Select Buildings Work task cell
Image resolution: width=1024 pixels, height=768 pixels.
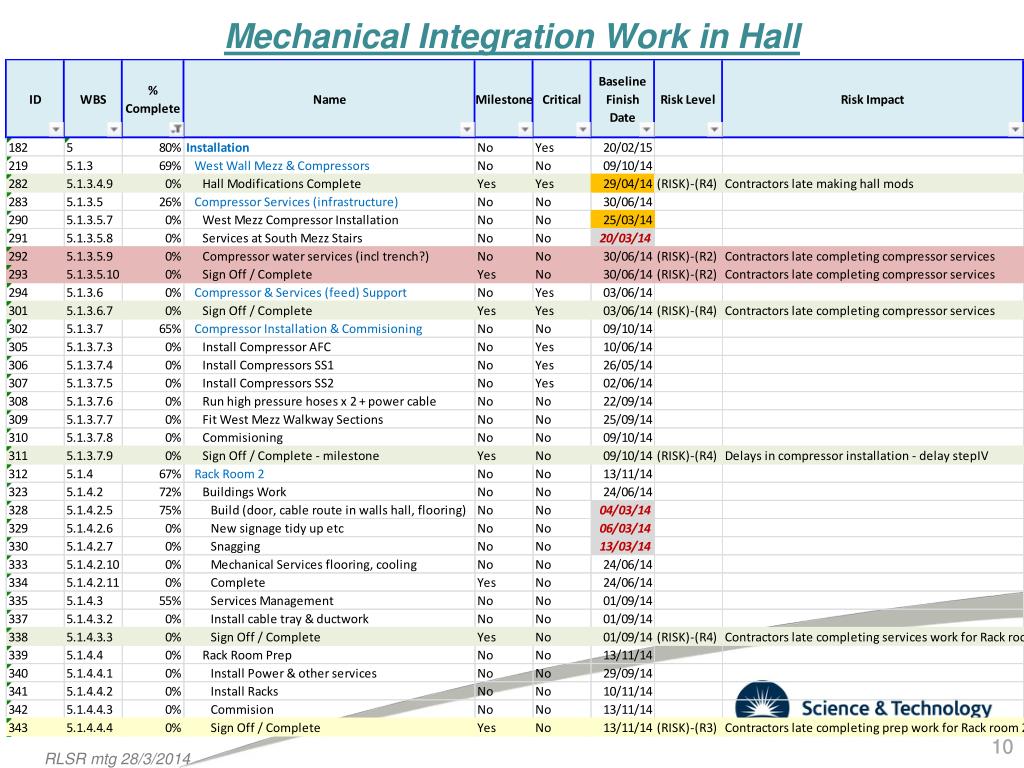[x=330, y=492]
